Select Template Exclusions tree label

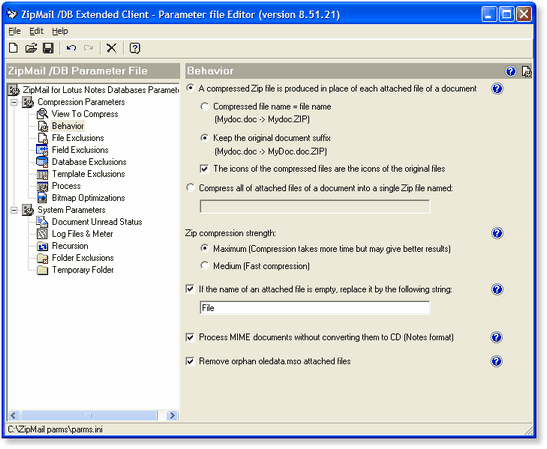click(88, 174)
